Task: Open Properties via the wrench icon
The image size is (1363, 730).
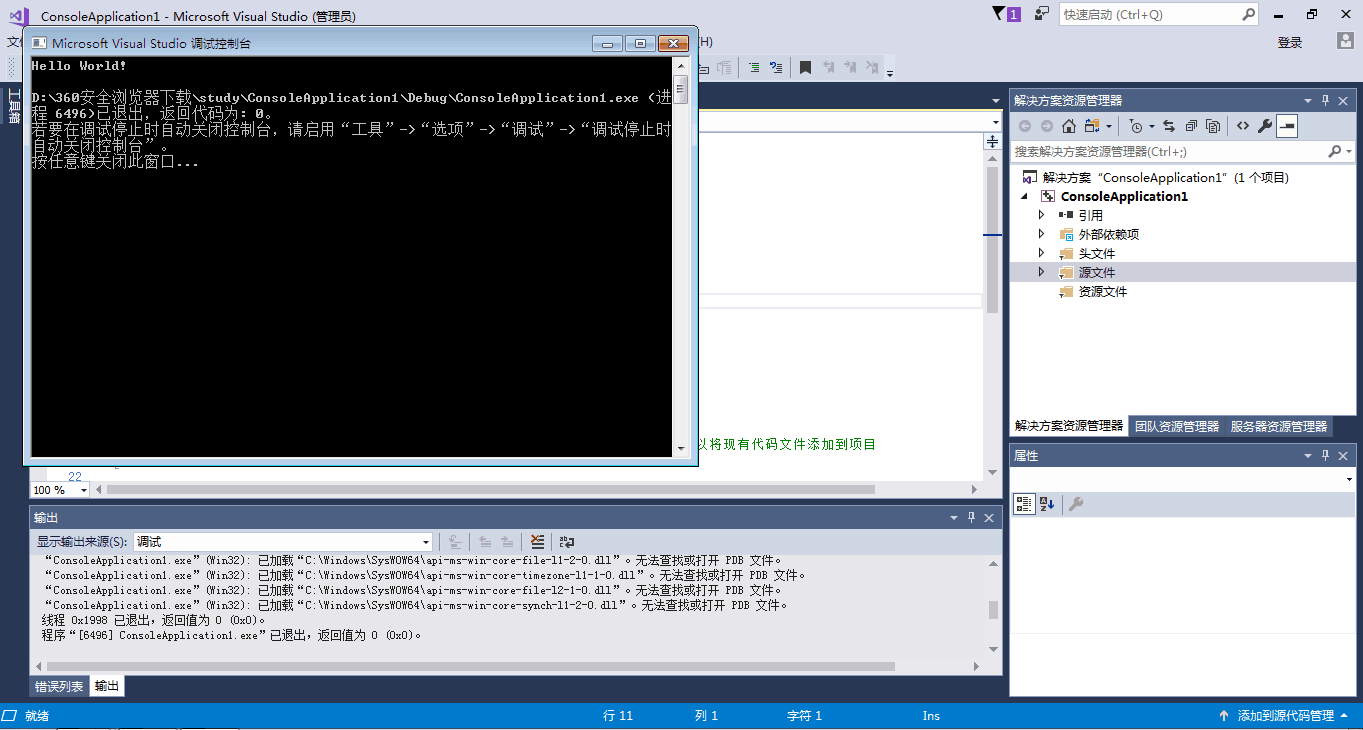Action: pos(1266,125)
